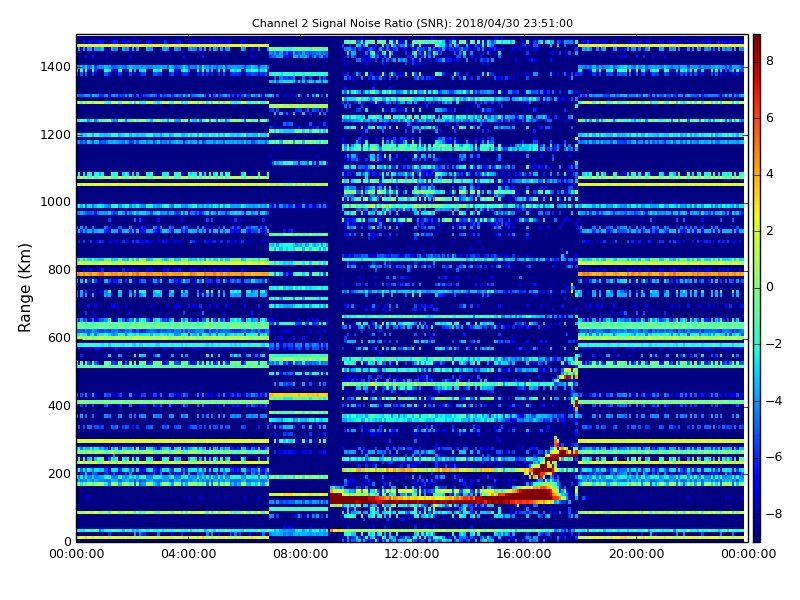Screen dimensions: 800x600
Task: Click the y-axis tick label 1000
Action: click(56, 202)
